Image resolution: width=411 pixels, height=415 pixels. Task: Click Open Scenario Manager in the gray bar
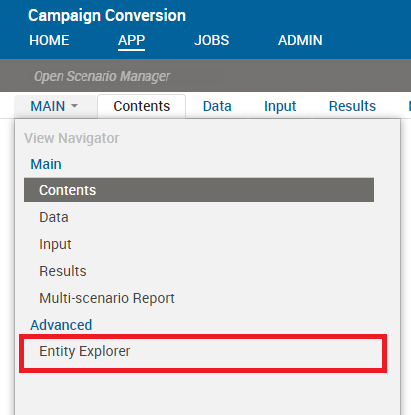(x=102, y=76)
